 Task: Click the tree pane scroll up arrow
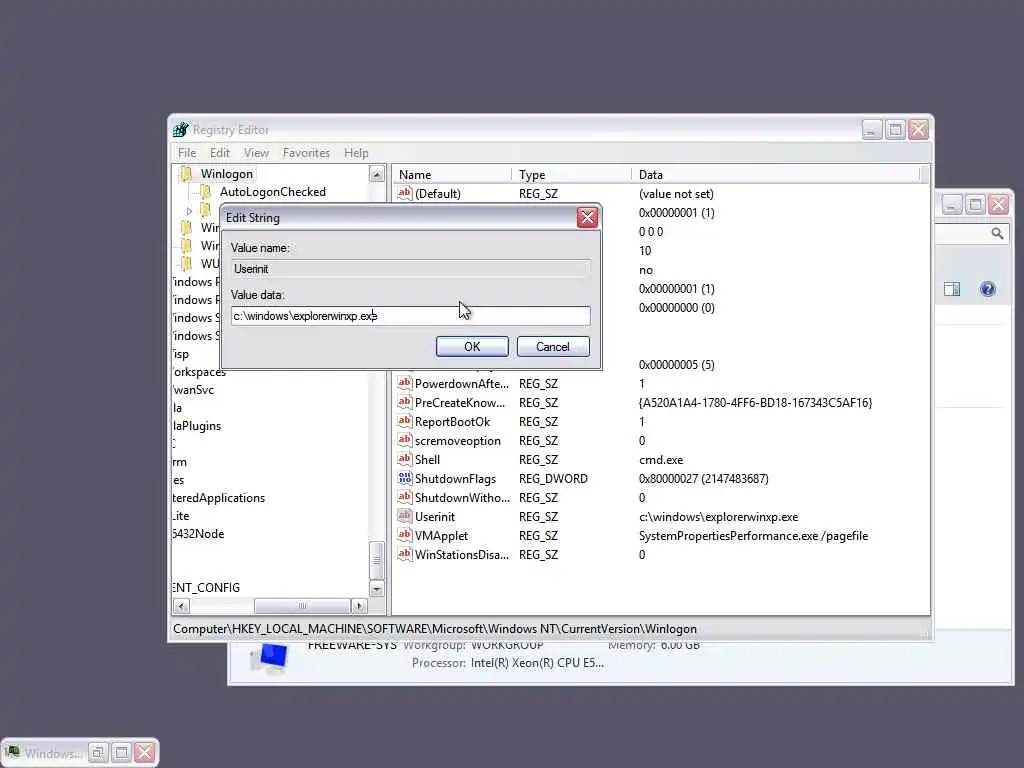pyautogui.click(x=377, y=174)
